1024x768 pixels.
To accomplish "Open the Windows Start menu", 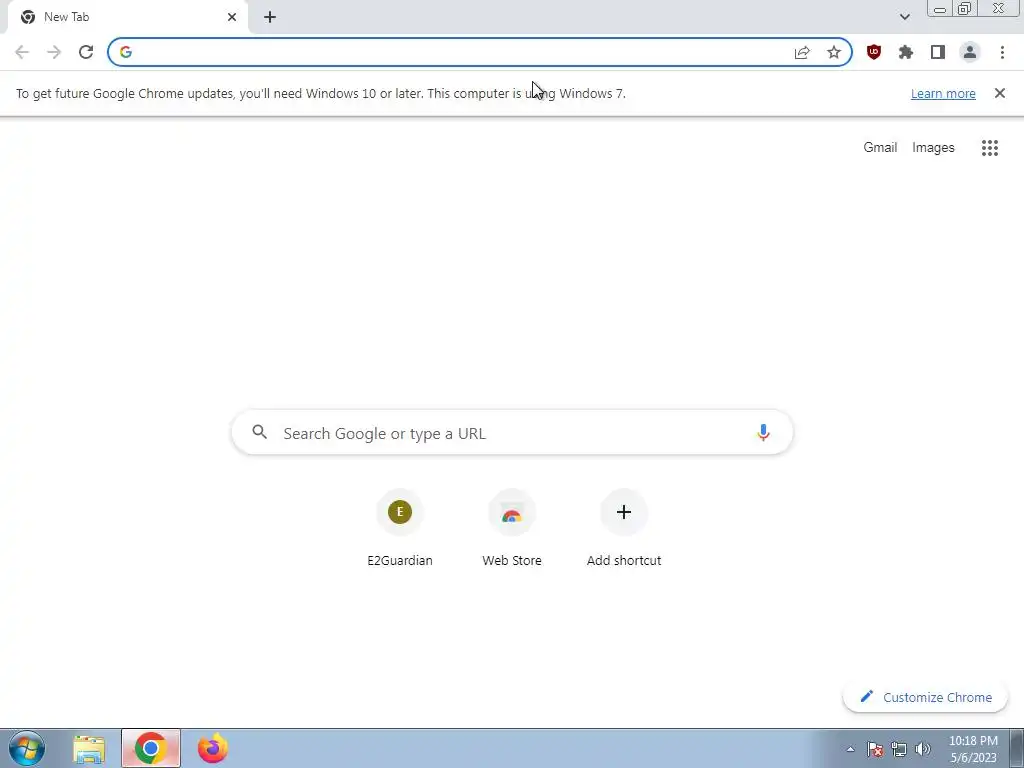I will coord(27,748).
